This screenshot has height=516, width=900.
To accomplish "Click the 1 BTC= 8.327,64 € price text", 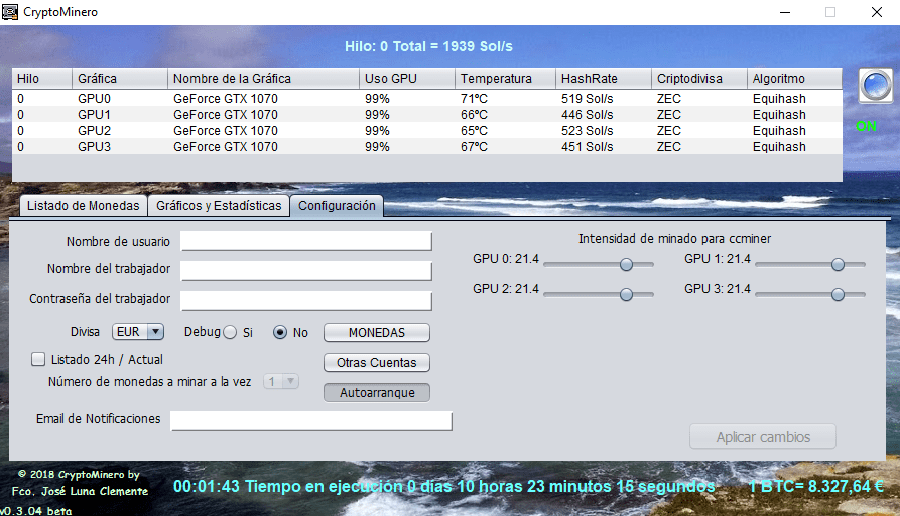I will pos(816,487).
